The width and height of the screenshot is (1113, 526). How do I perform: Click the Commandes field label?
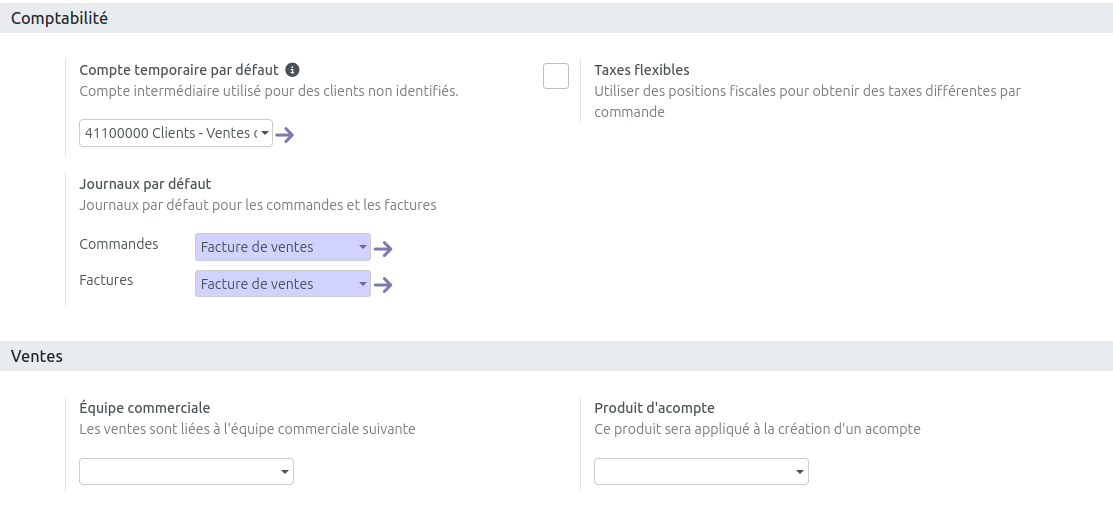pyautogui.click(x=118, y=244)
